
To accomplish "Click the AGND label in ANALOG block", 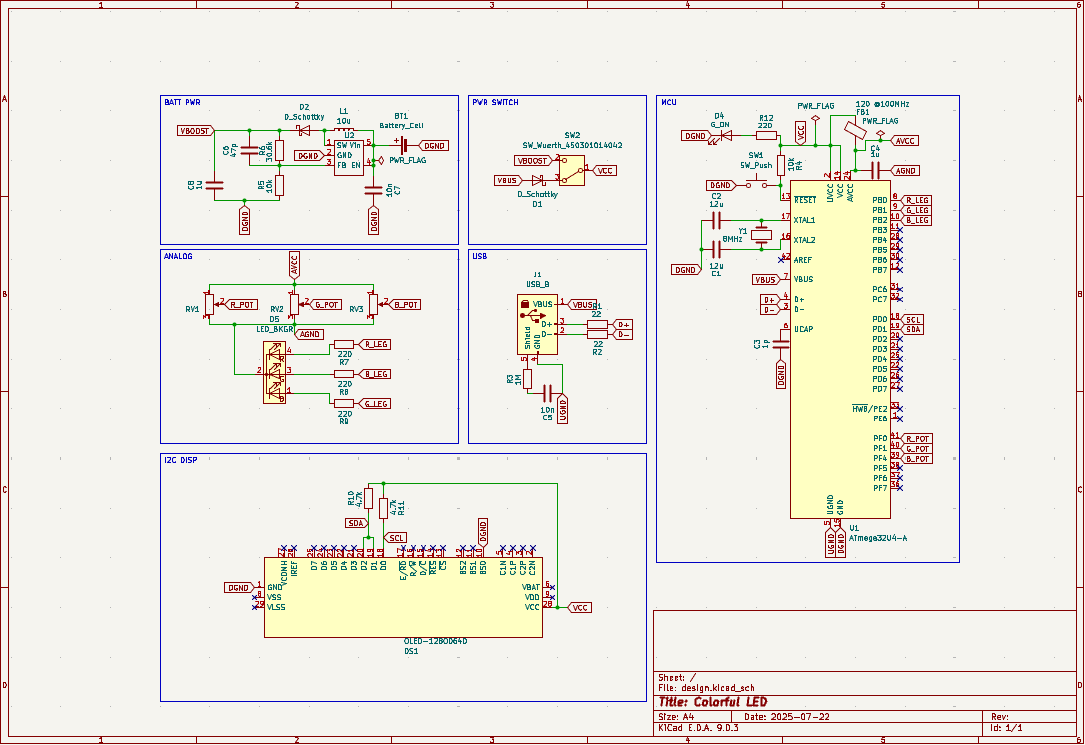I will pos(309,334).
